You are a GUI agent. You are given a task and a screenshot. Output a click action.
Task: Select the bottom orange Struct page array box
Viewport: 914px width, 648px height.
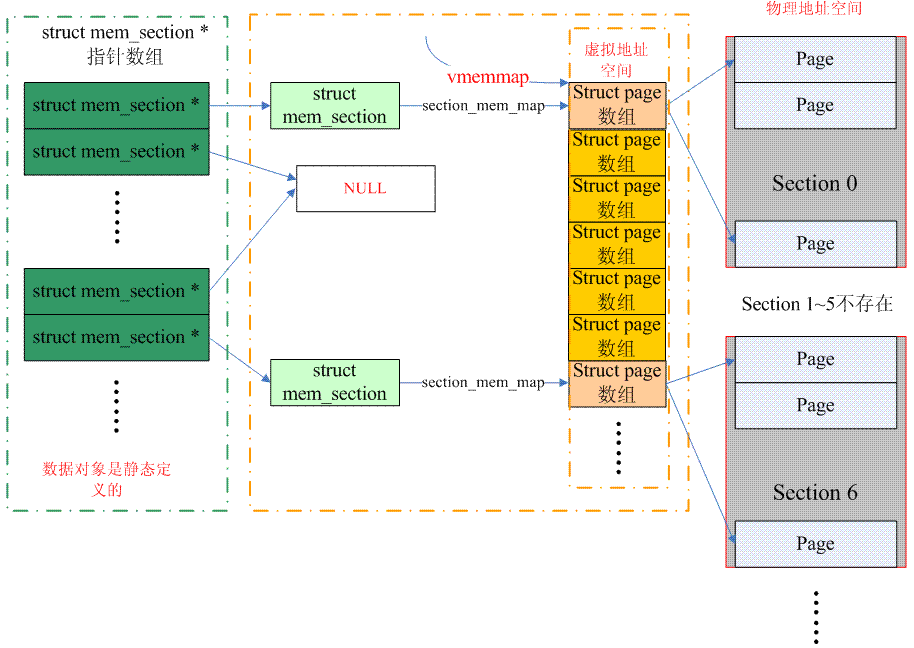[x=617, y=383]
